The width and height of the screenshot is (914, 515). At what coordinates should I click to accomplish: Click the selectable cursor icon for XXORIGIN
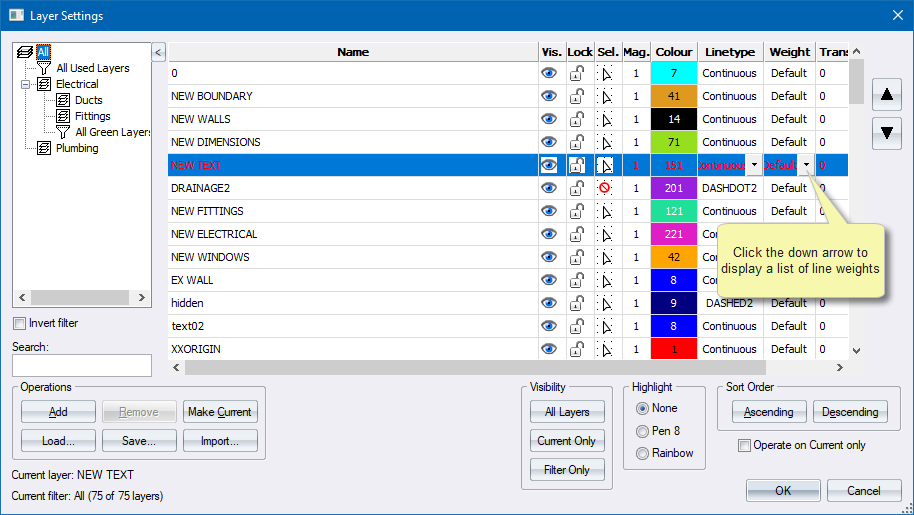click(x=605, y=350)
